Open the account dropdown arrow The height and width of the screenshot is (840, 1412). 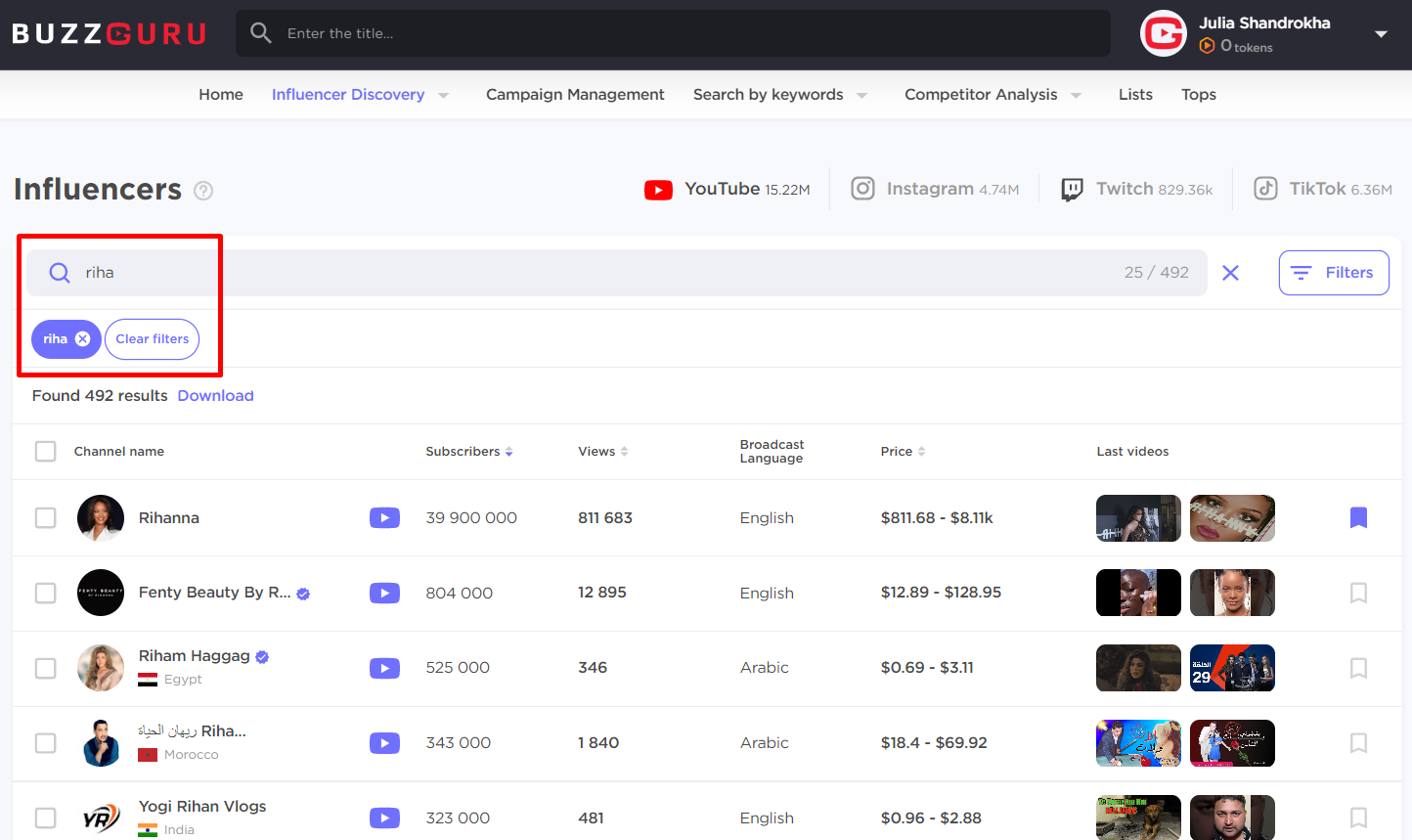tap(1381, 34)
